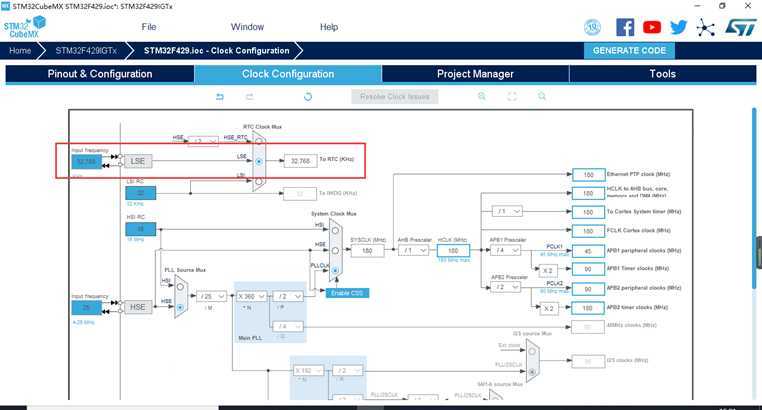Image resolution: width=762 pixels, height=410 pixels.
Task: Go to Home in the breadcrumb
Action: click(x=20, y=51)
